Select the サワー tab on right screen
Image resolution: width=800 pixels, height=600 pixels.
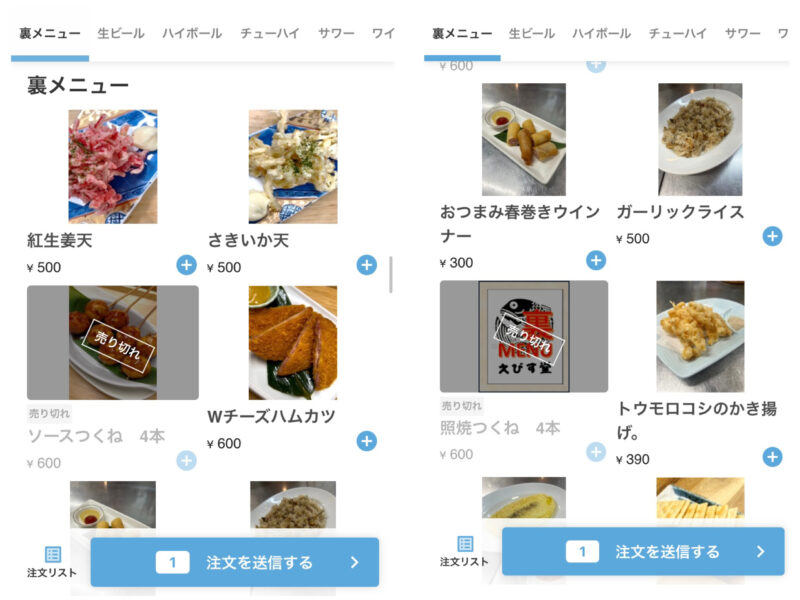742,34
